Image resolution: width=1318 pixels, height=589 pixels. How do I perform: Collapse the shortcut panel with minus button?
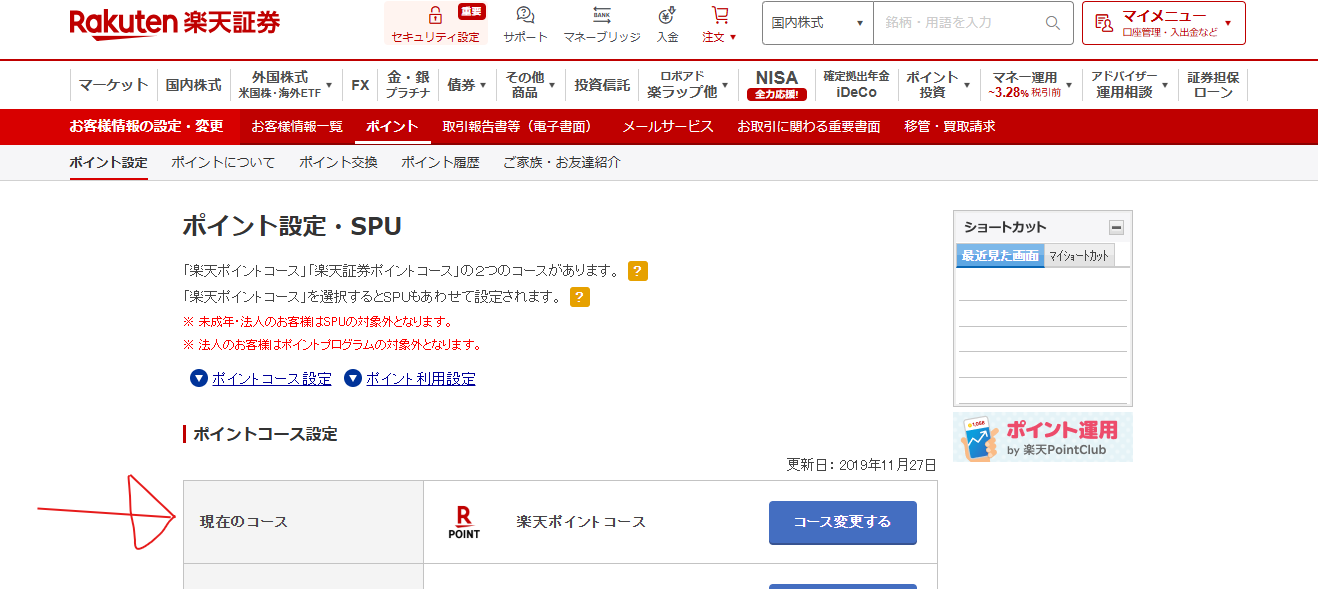click(x=1116, y=227)
